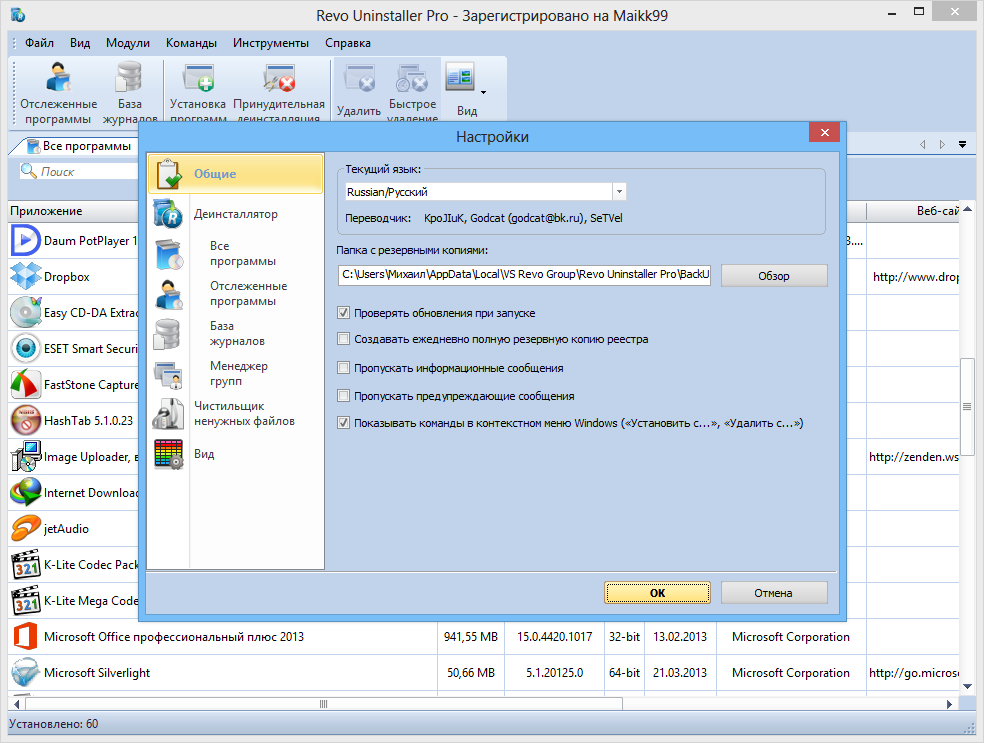
Task: Expand the Вид toolbar dropdown arrow
Action: click(x=483, y=93)
